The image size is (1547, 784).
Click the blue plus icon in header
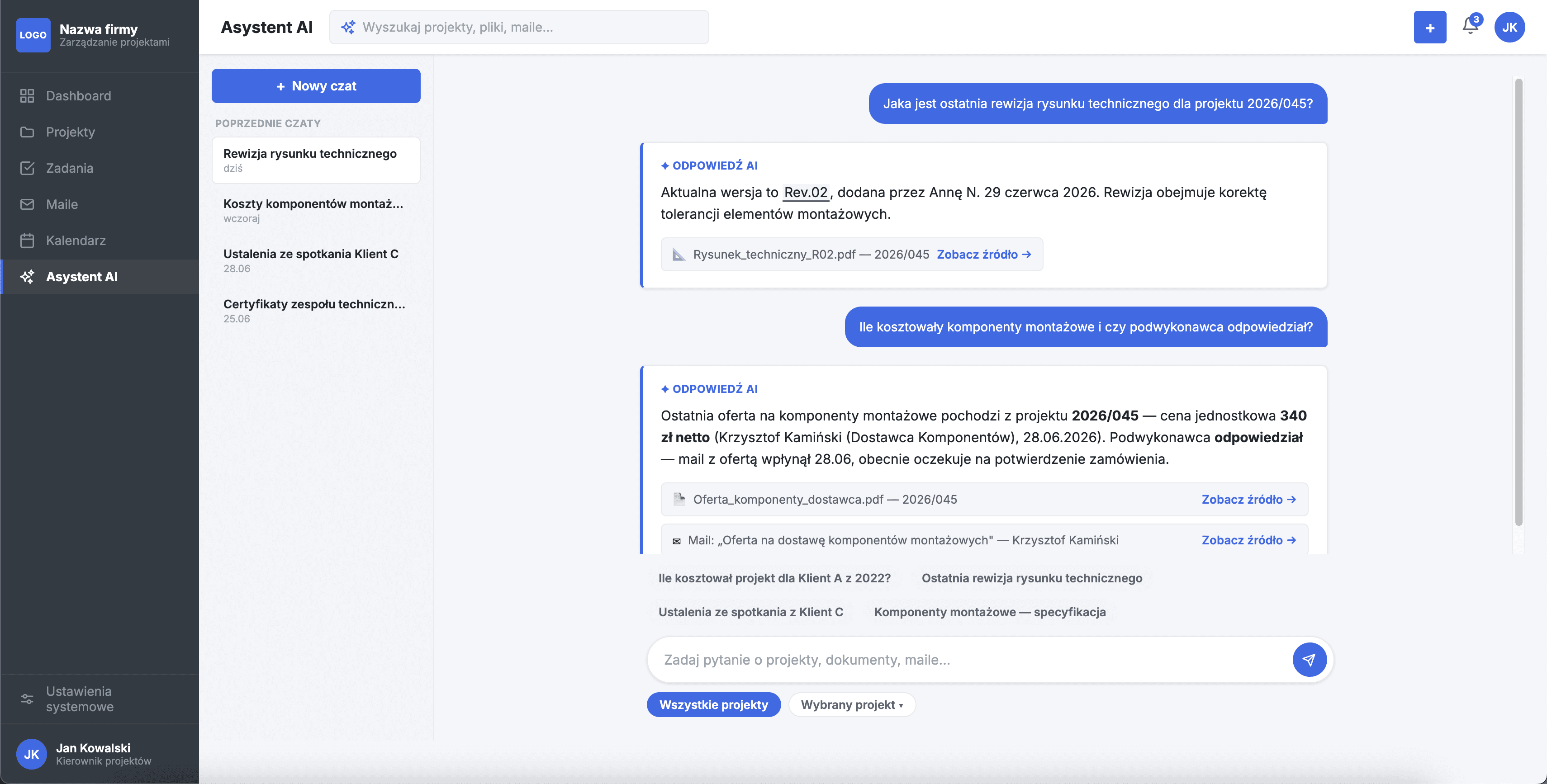point(1430,27)
